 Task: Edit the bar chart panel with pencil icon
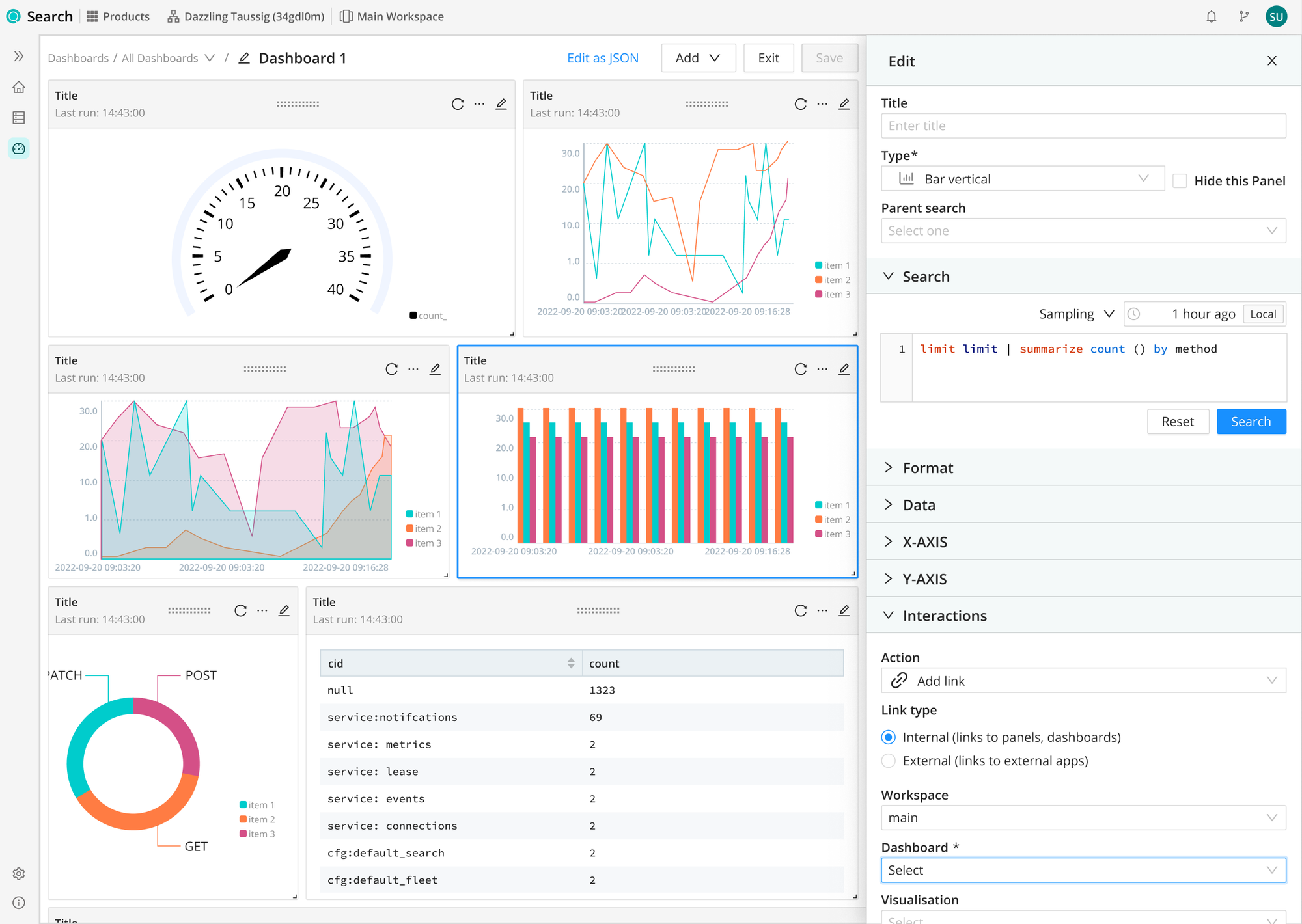844,369
